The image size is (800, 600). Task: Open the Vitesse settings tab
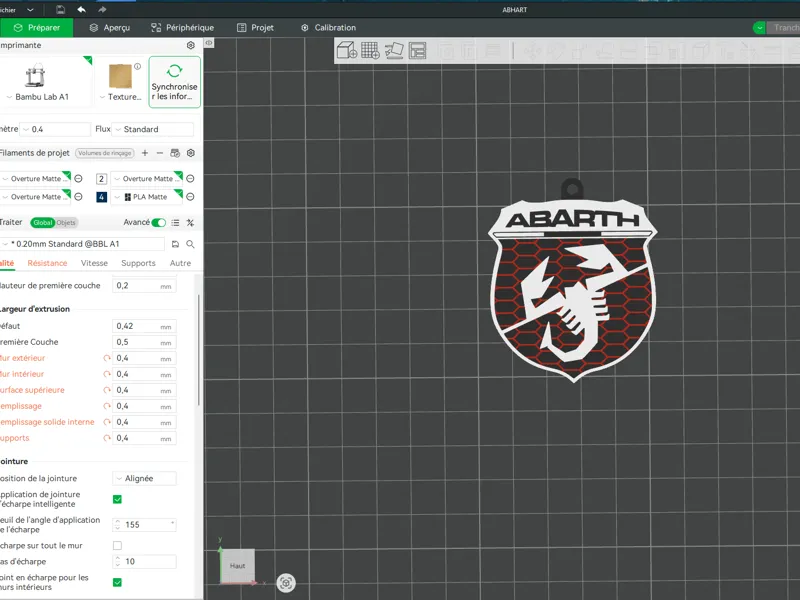click(94, 263)
